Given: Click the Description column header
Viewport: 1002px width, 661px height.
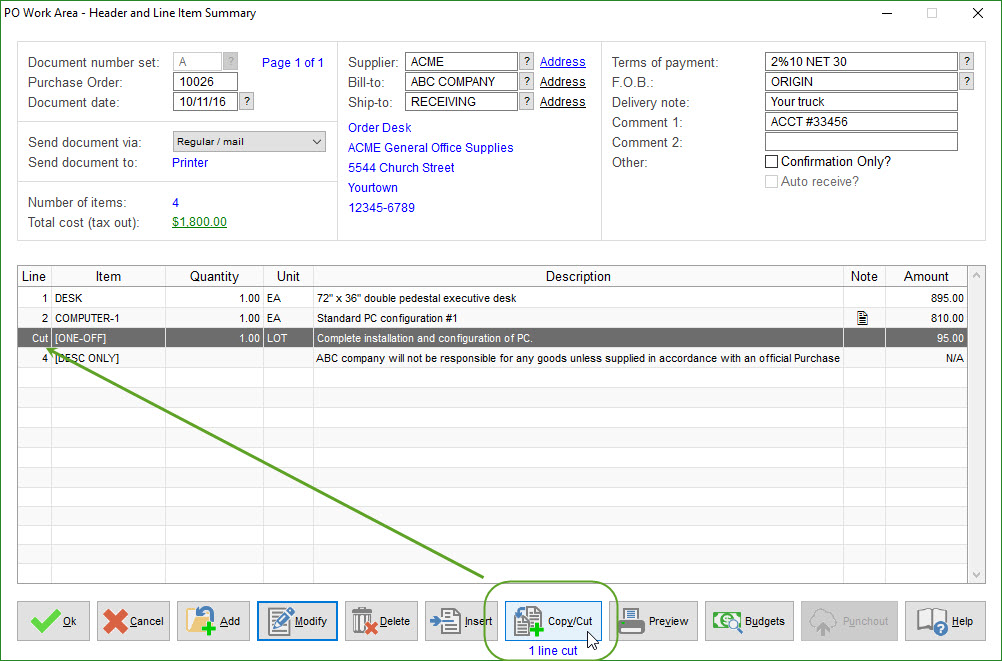Looking at the screenshot, I should (x=578, y=276).
